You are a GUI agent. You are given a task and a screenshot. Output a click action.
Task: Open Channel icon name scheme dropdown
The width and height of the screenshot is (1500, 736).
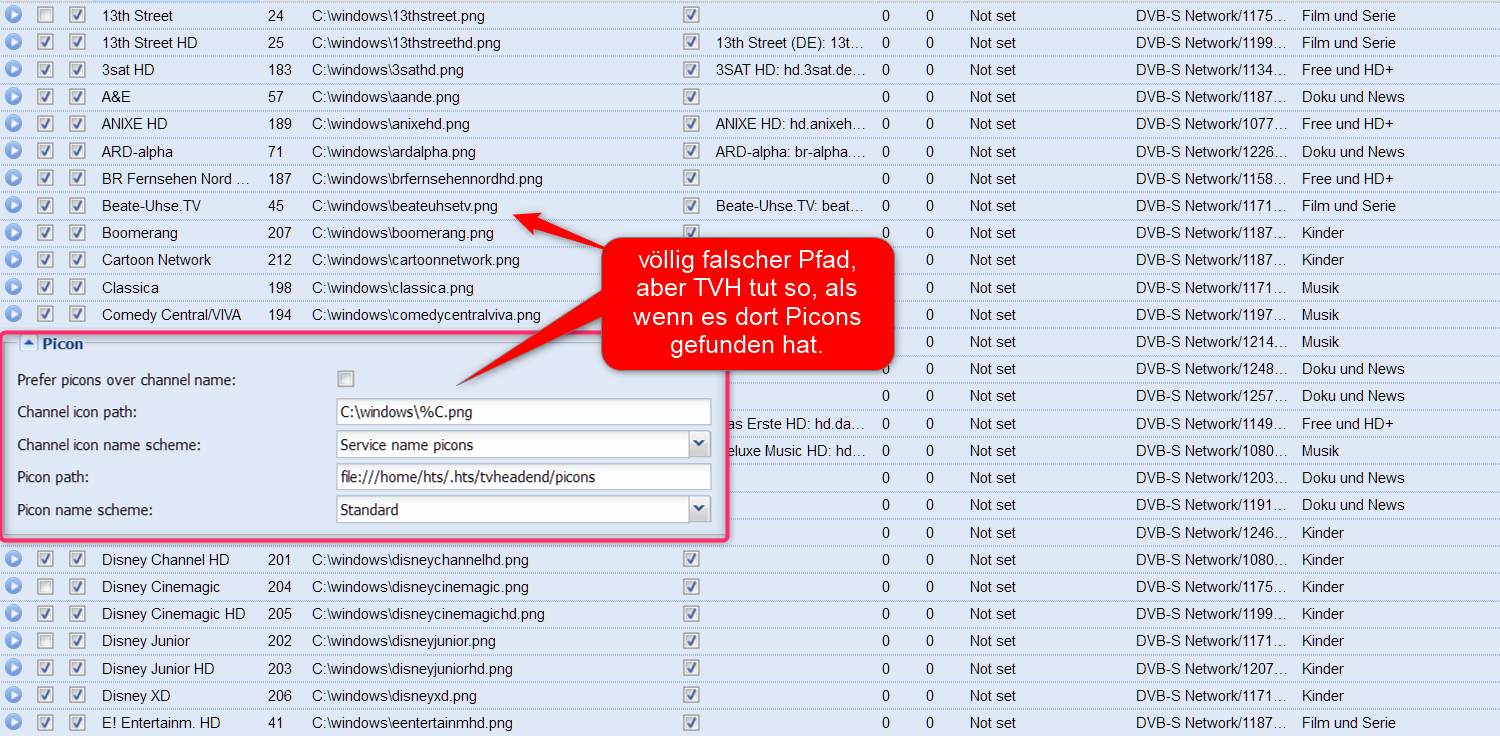pyautogui.click(x=699, y=445)
